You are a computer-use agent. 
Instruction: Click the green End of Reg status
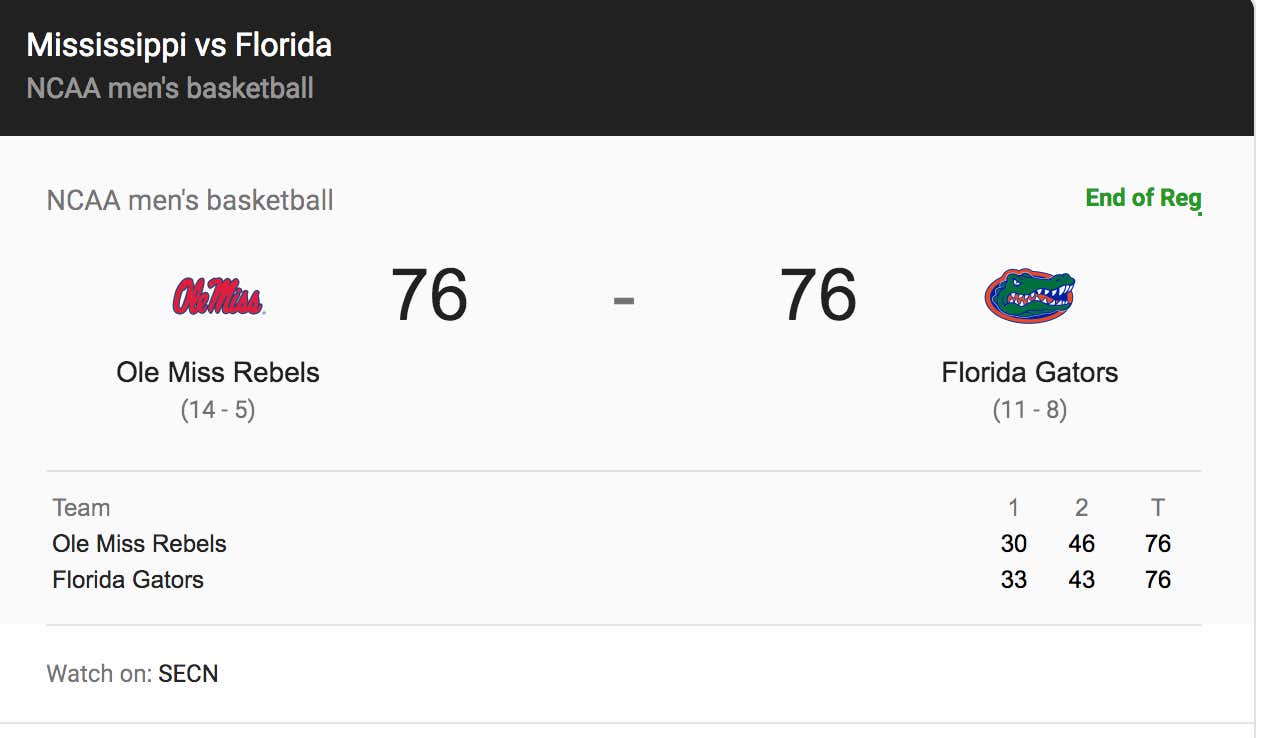(1143, 198)
